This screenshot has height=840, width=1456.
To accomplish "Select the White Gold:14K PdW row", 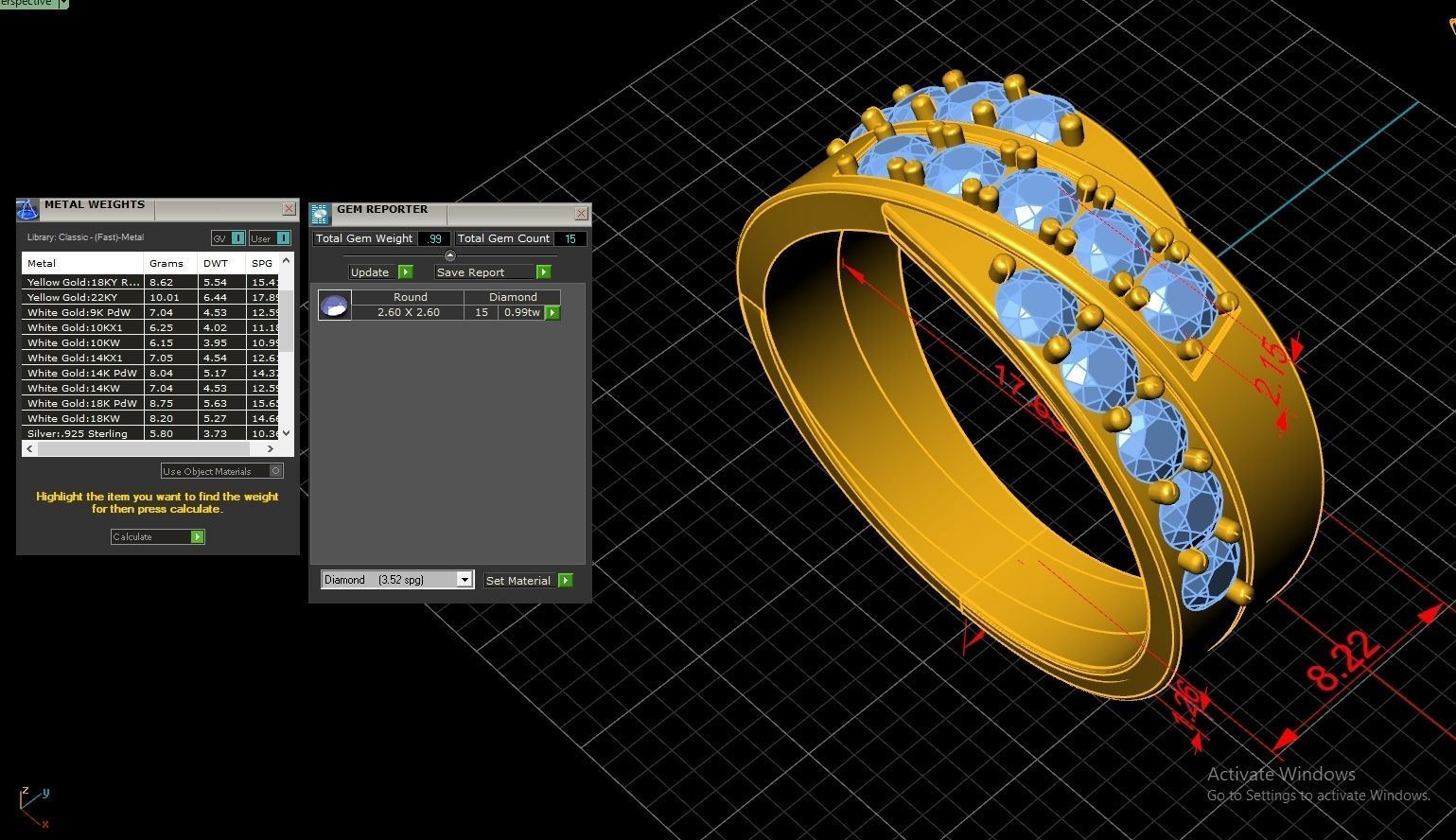I will click(x=151, y=373).
